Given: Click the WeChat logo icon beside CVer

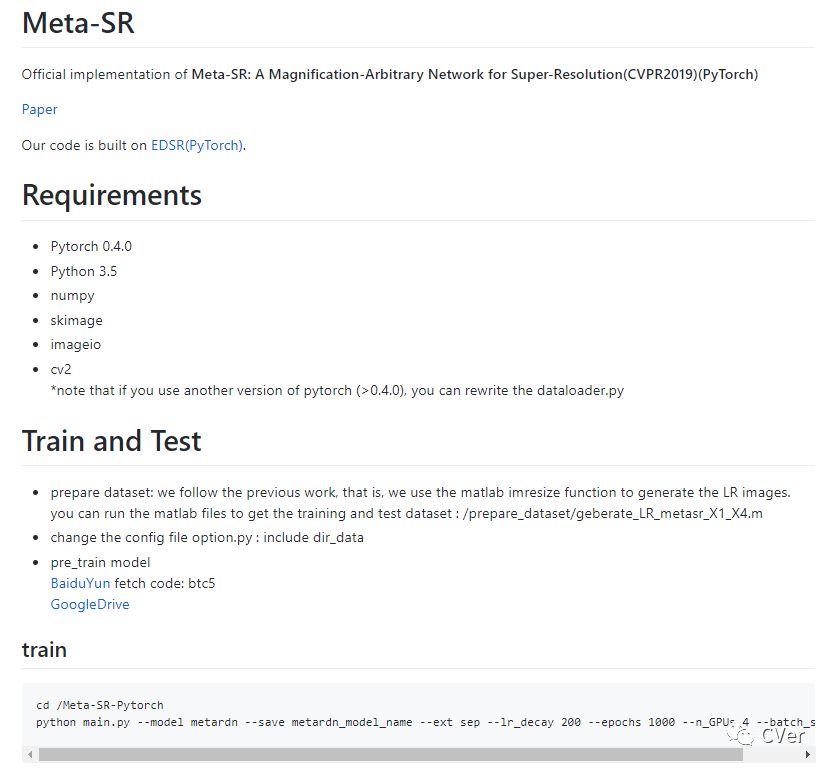Looking at the screenshot, I should point(742,735).
